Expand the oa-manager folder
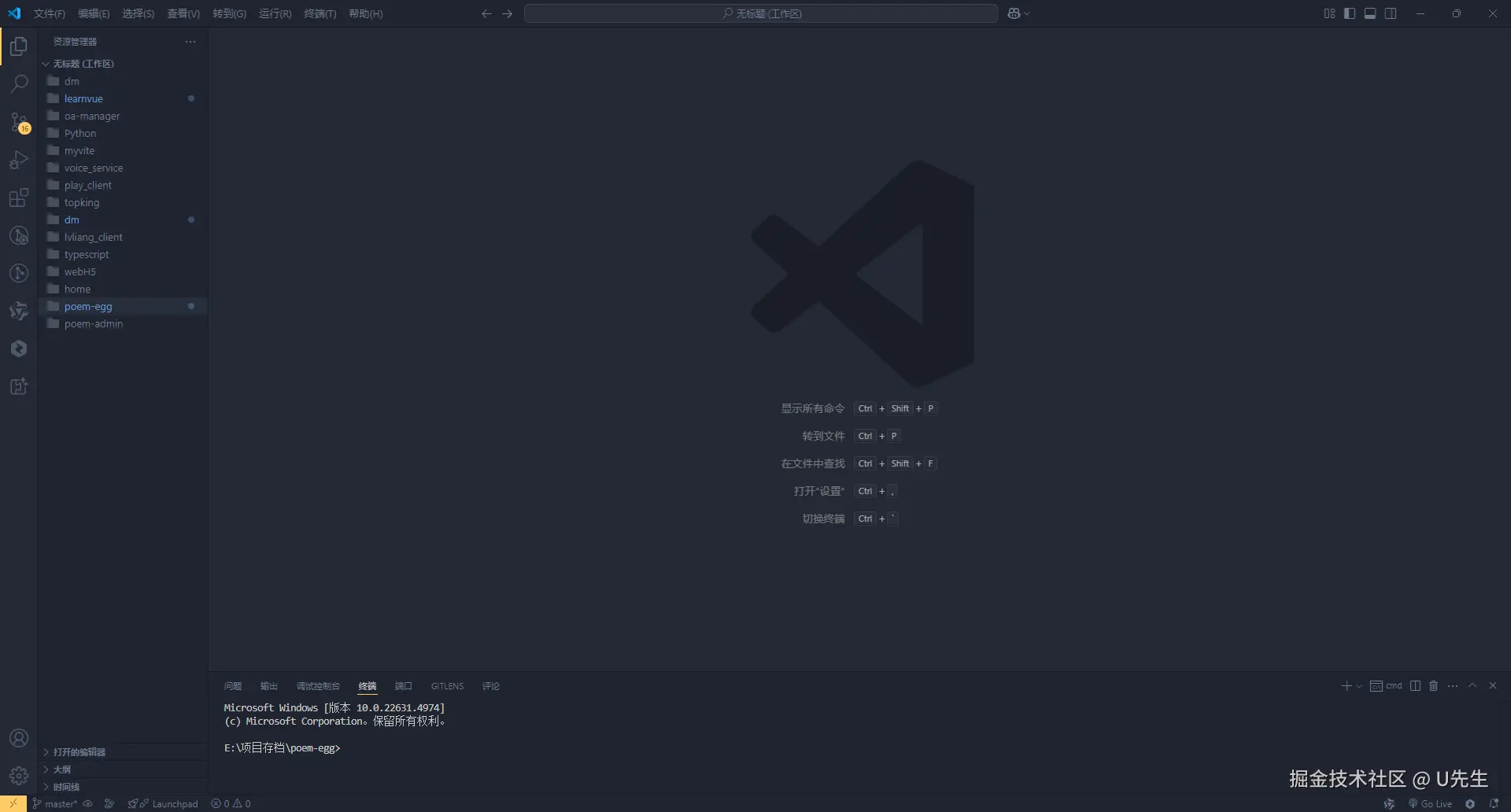 [x=123, y=116]
